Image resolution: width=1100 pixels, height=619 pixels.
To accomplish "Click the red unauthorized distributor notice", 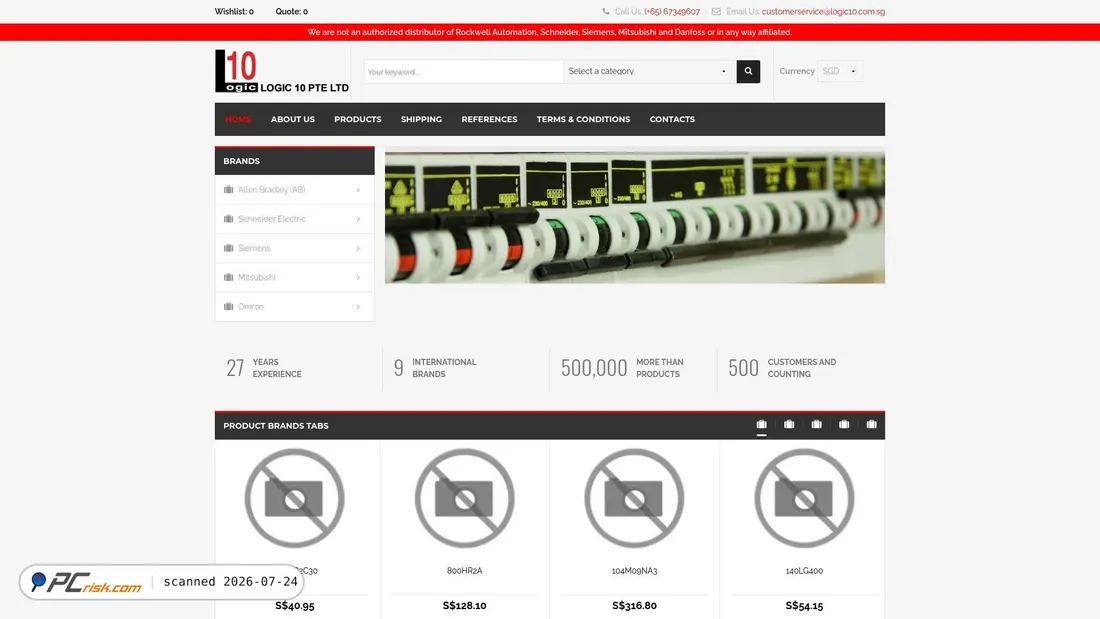I will point(550,32).
